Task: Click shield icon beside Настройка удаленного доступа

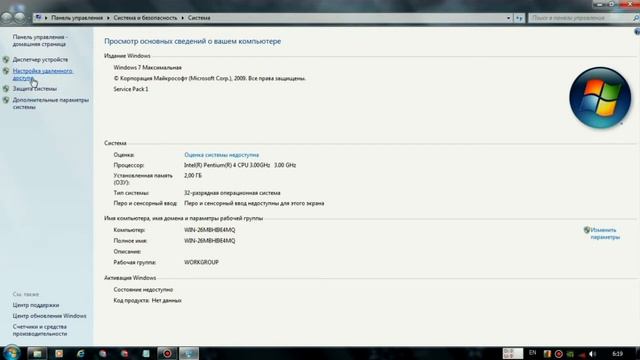Action: pyautogui.click(x=6, y=71)
